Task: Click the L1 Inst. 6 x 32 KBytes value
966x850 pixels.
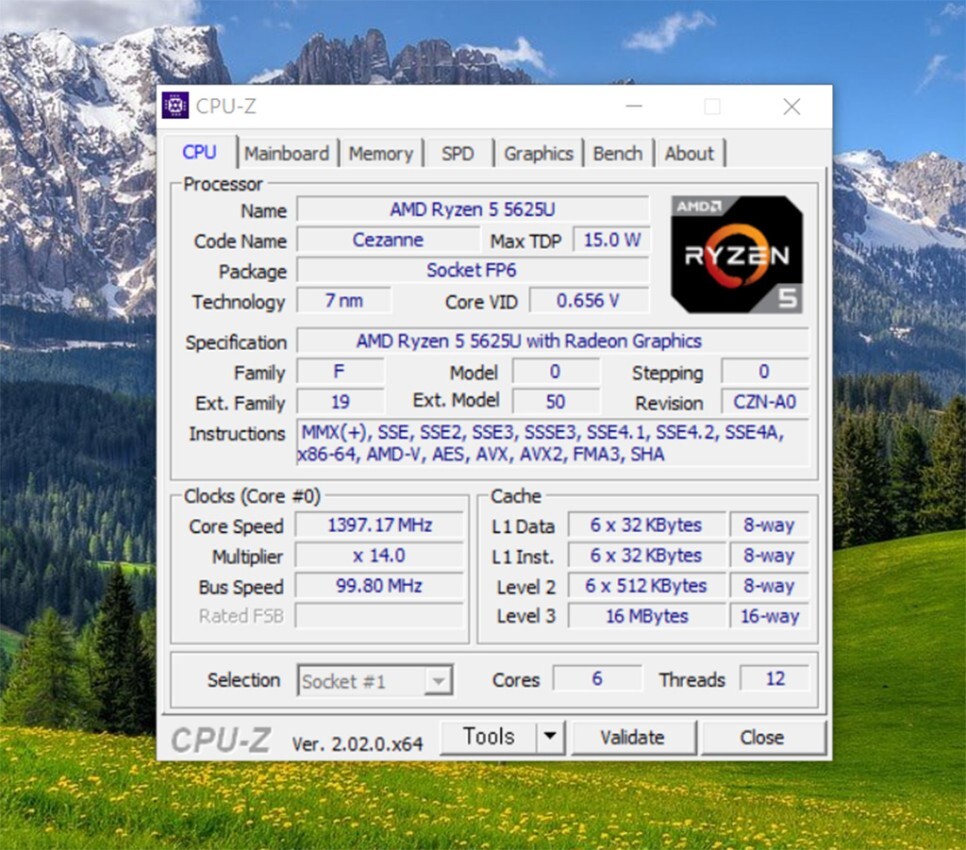Action: (x=647, y=556)
